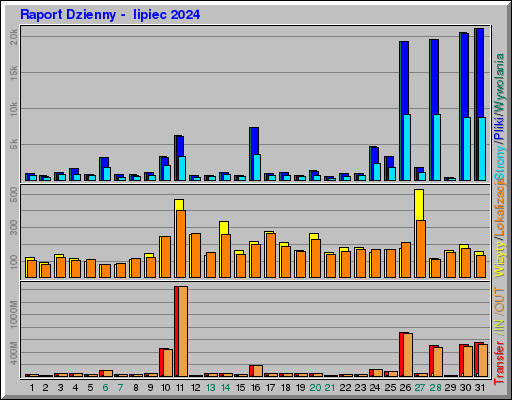Click the '1000M' transfer axis label
512x400 pixels.
click(x=14, y=314)
